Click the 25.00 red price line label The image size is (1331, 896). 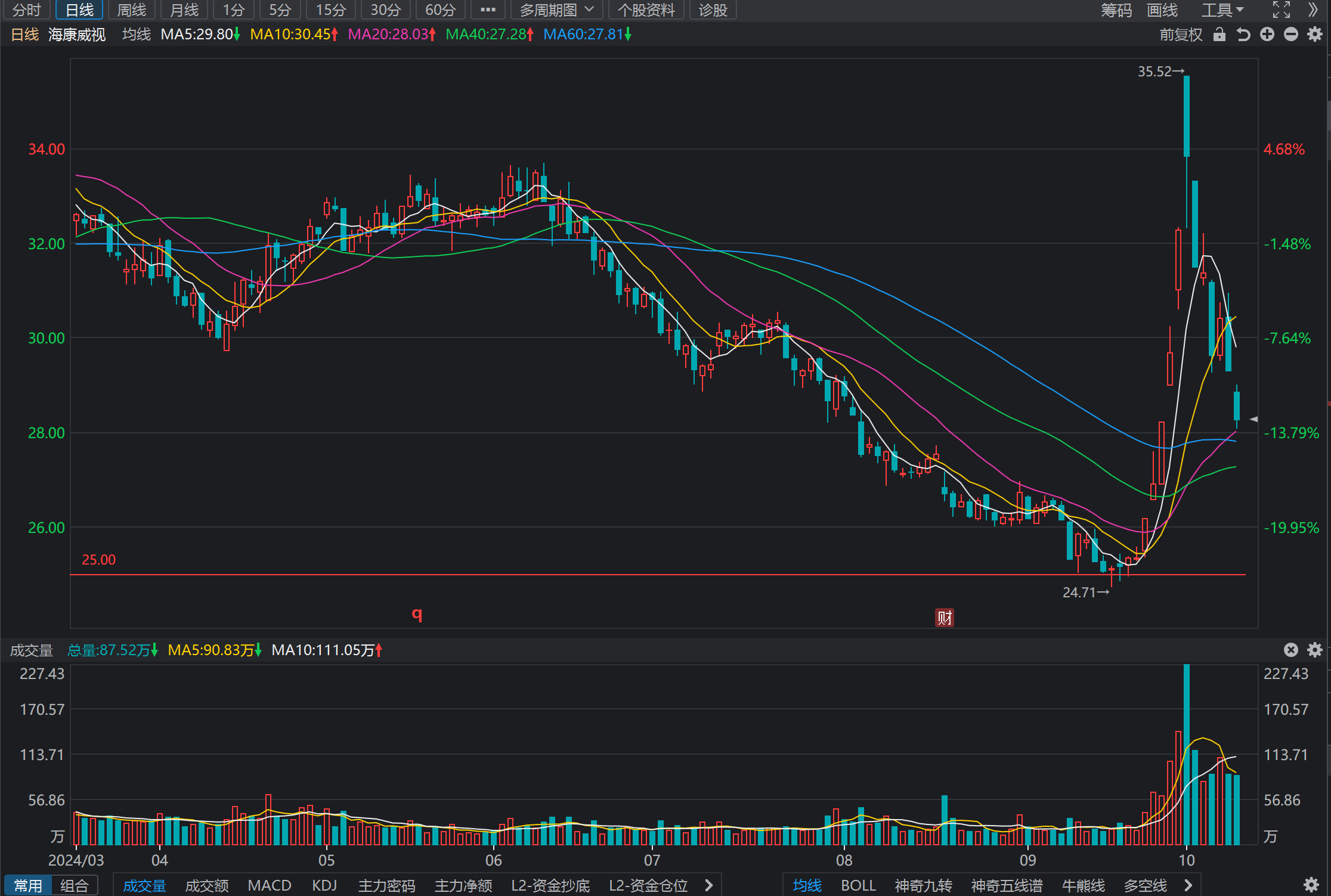click(x=98, y=560)
